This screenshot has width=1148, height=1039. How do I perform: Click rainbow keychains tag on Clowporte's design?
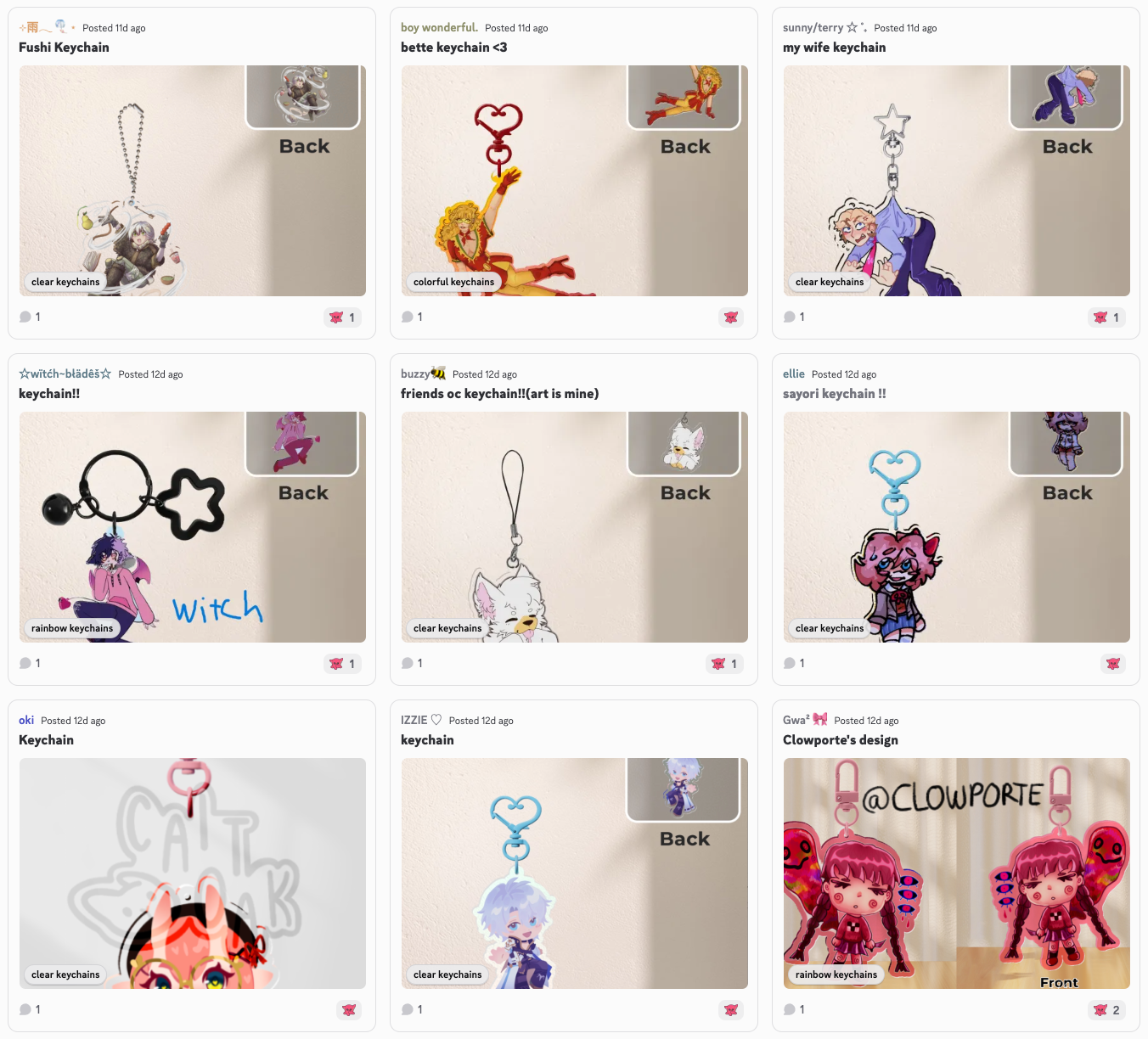point(836,974)
